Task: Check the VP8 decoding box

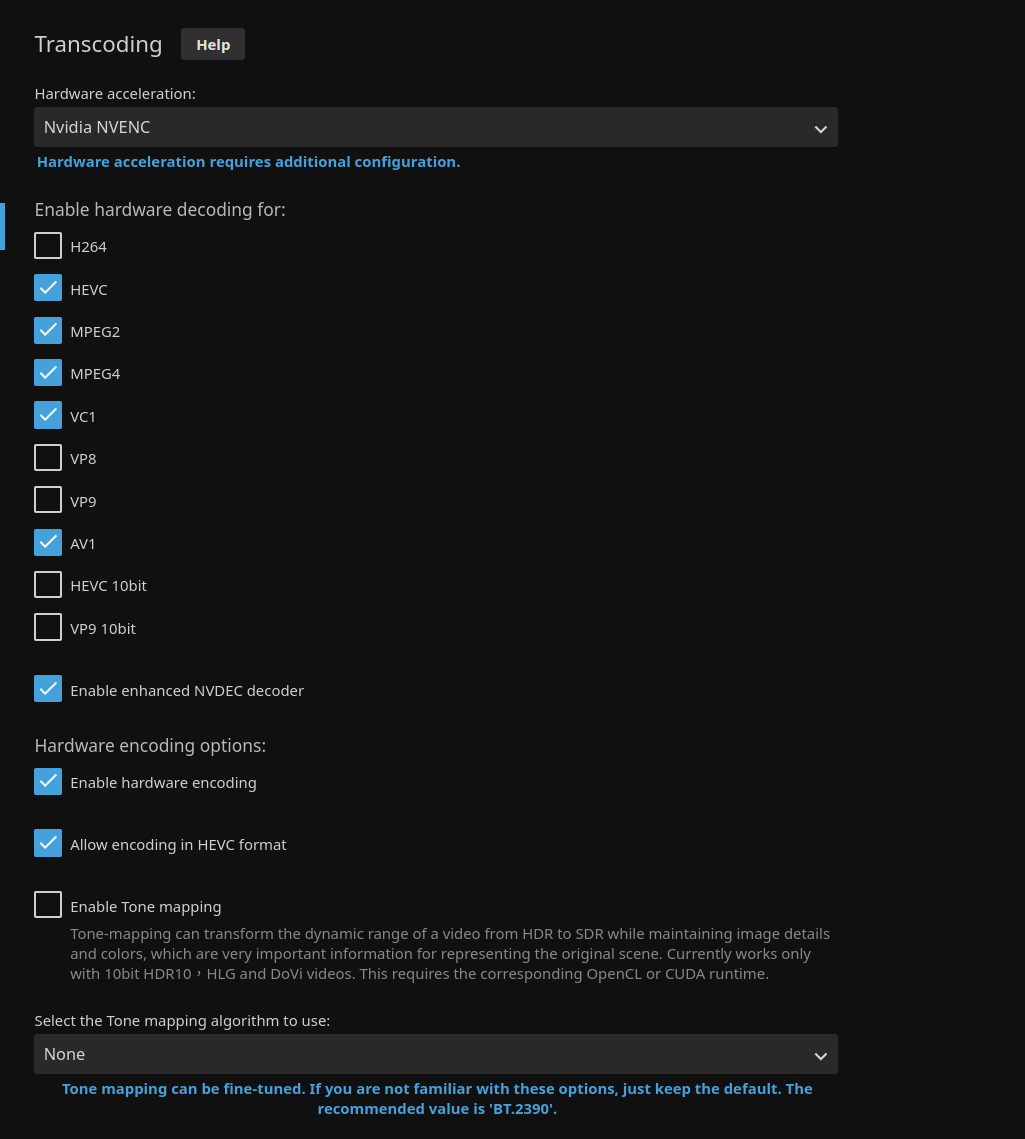Action: point(48,458)
